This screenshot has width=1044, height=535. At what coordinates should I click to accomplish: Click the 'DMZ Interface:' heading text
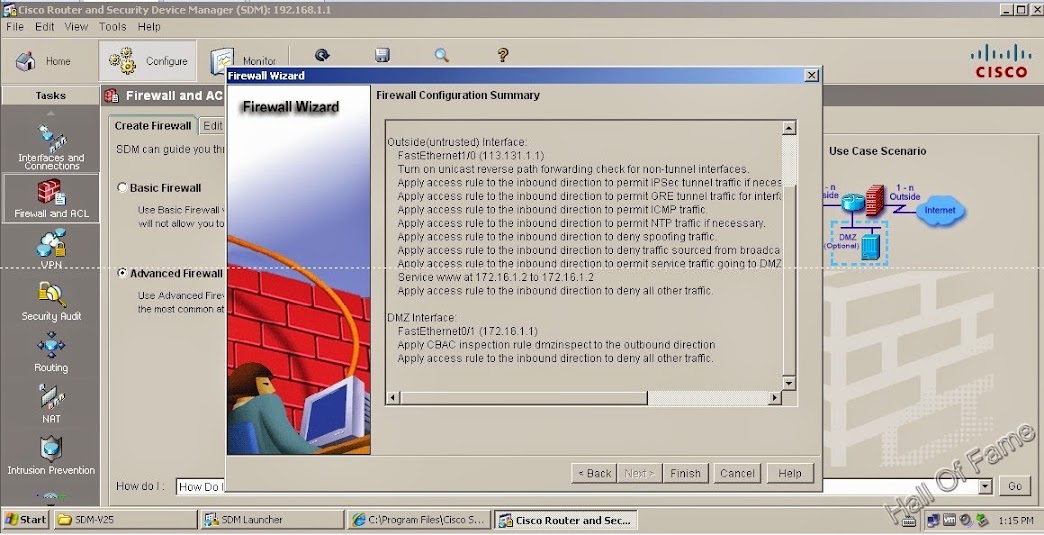point(421,317)
